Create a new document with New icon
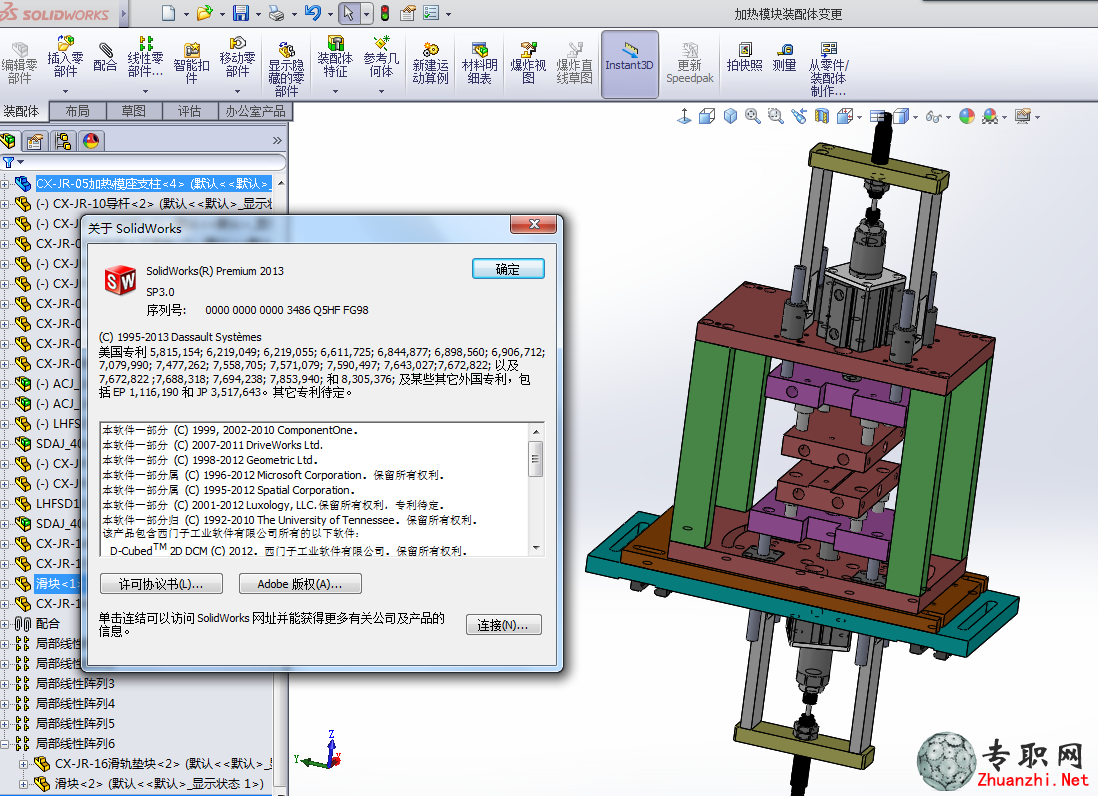This screenshot has width=1098, height=796. click(x=168, y=13)
